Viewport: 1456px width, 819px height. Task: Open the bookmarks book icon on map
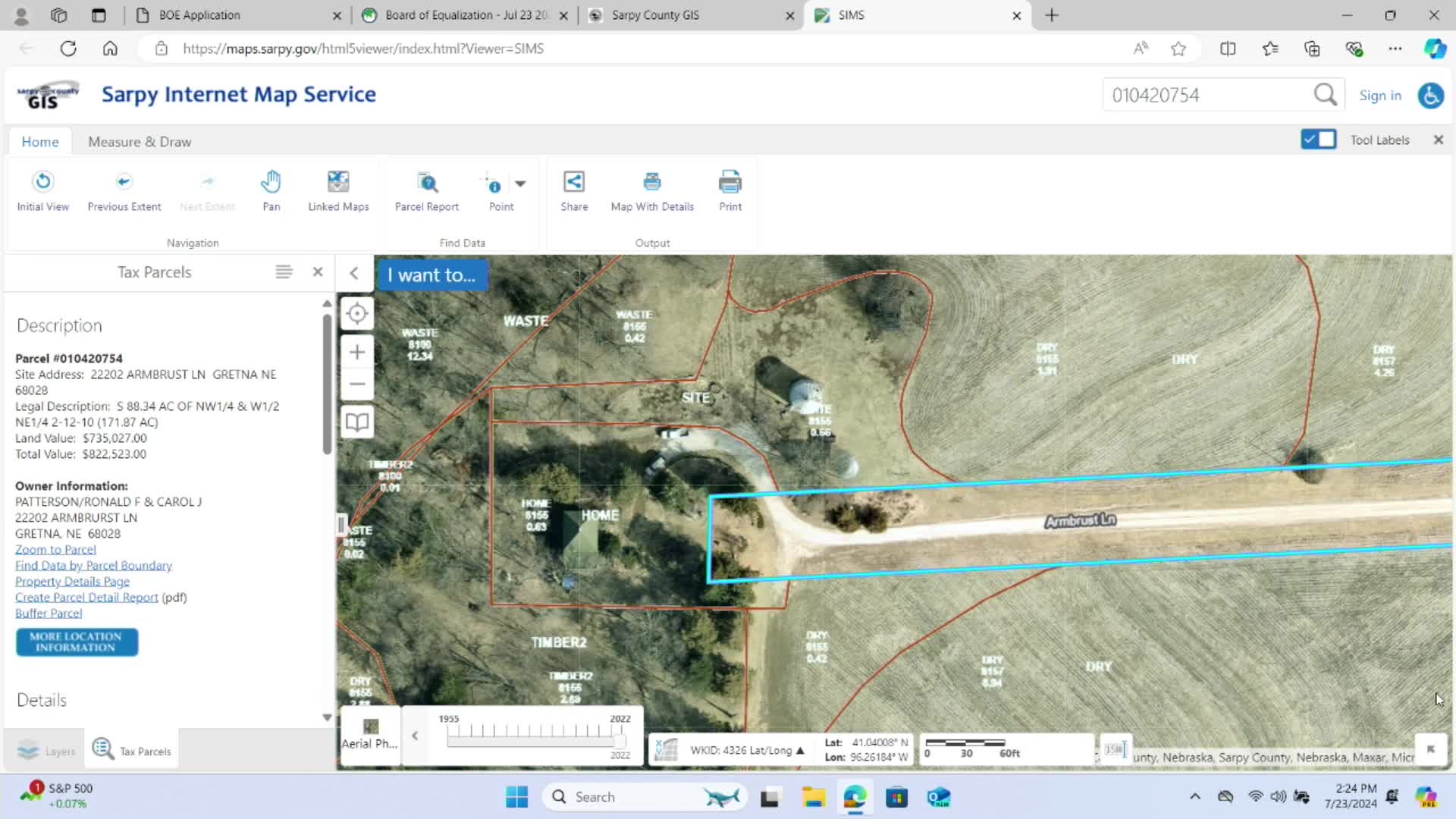tap(356, 422)
